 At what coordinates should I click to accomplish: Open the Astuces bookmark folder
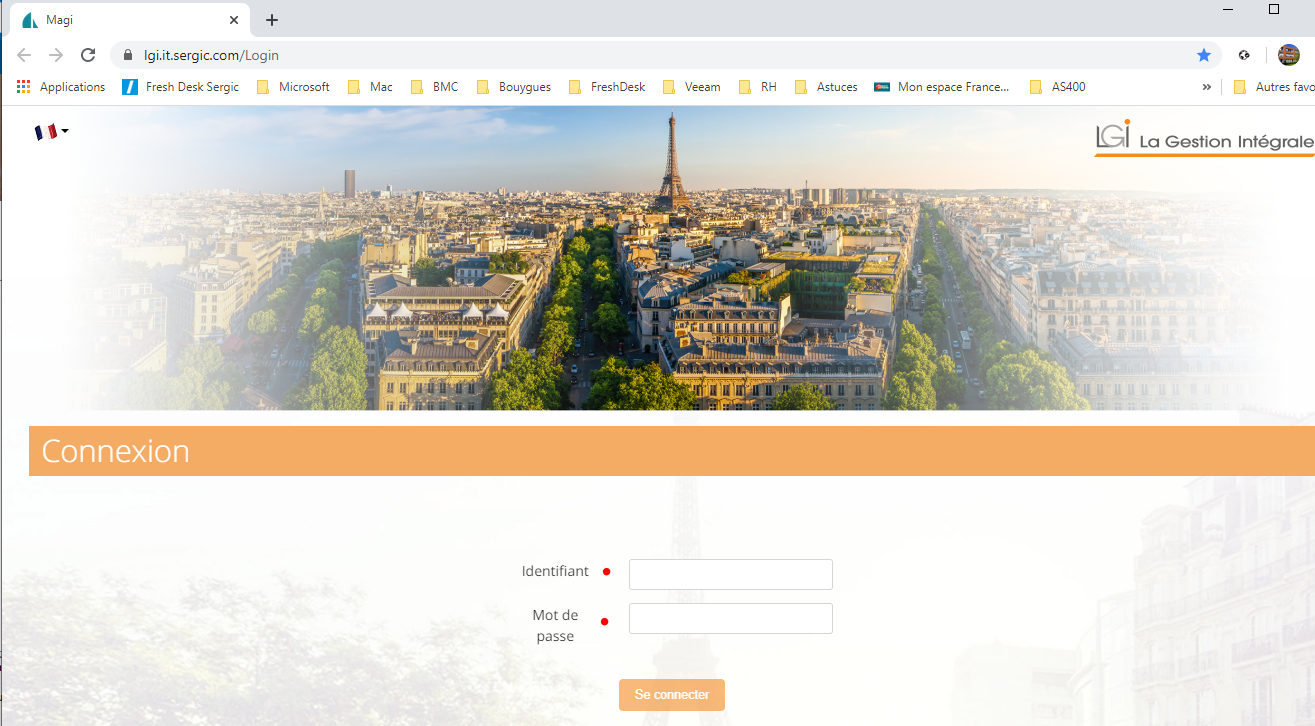(826, 87)
